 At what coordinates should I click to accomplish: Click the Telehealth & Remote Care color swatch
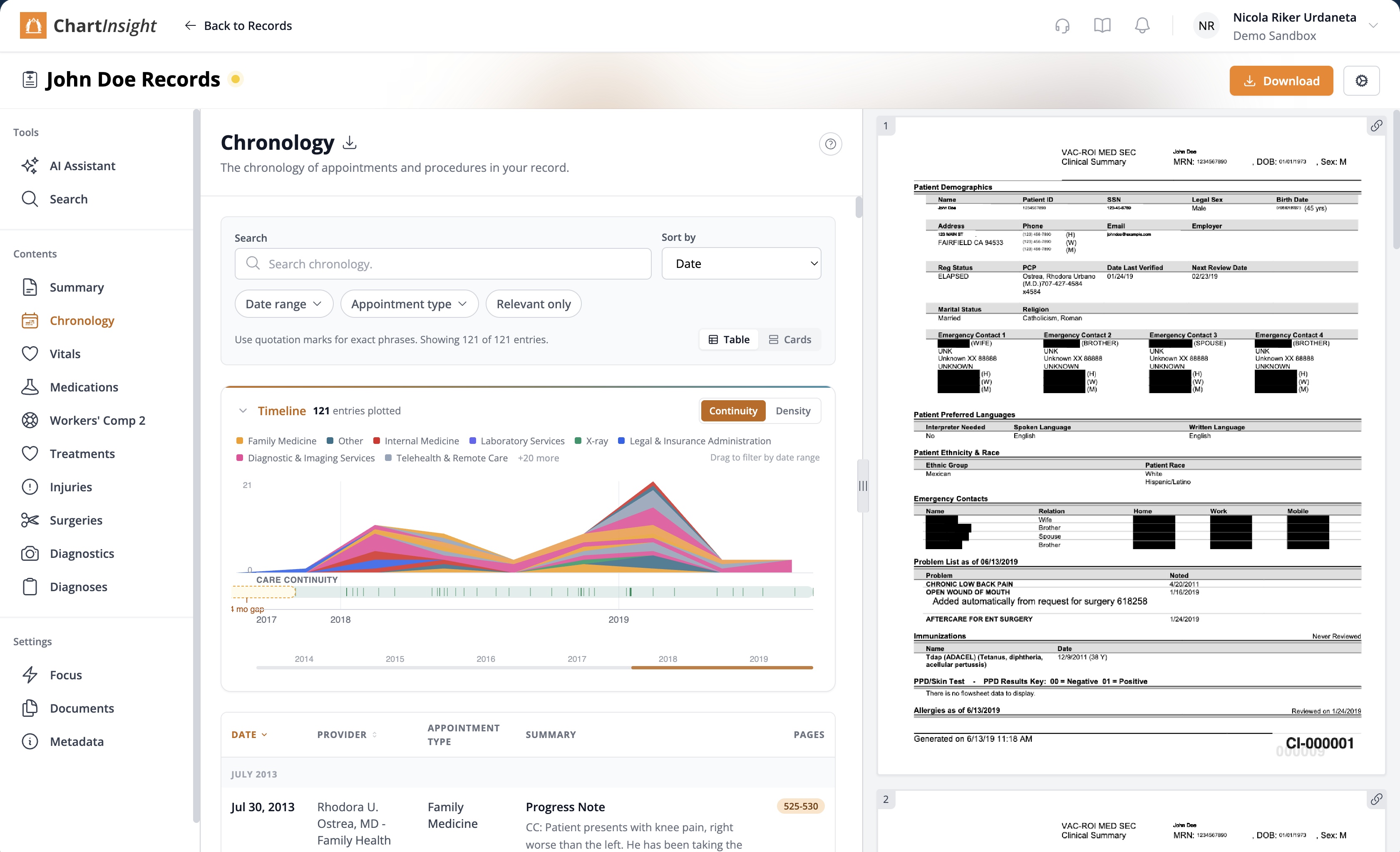388,458
